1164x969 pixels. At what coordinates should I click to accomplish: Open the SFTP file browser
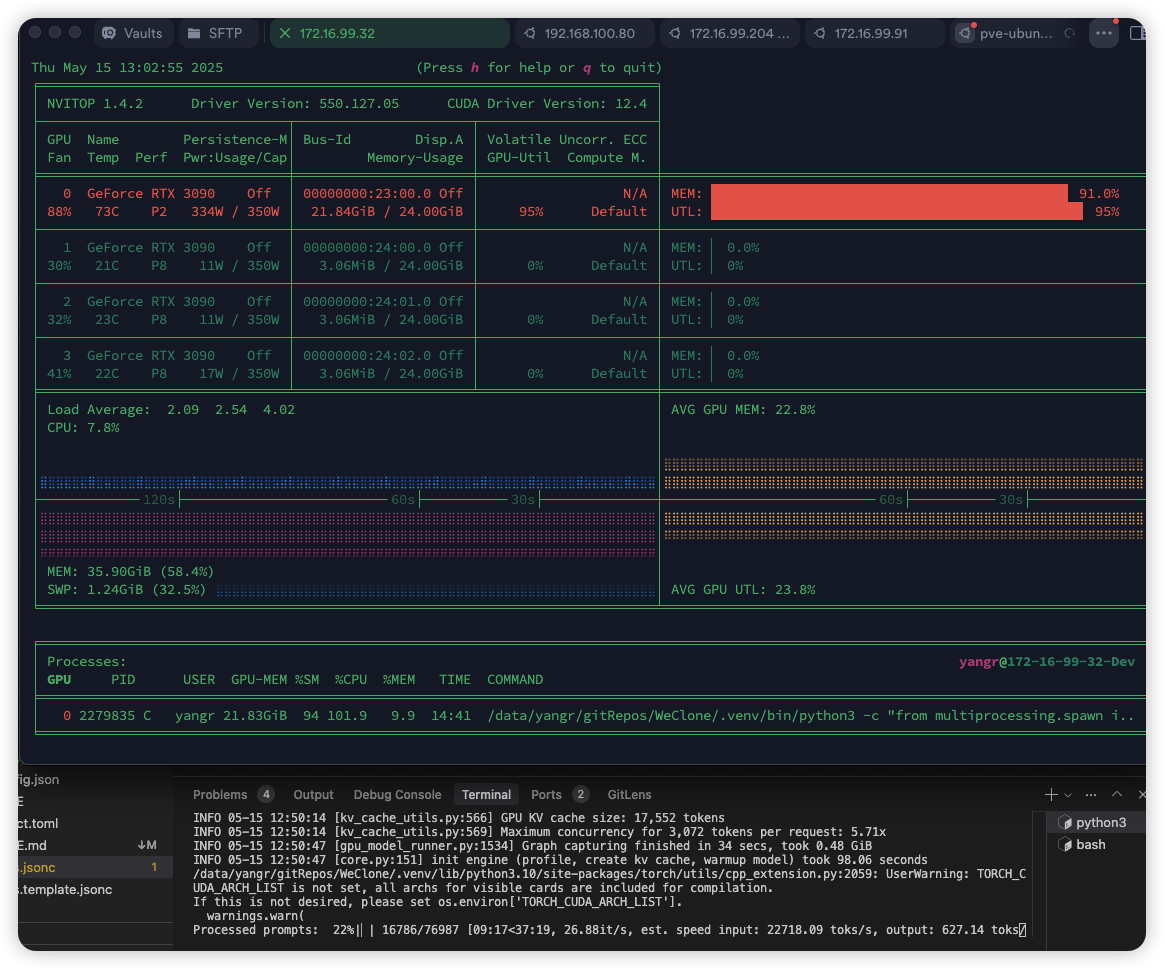click(216, 33)
